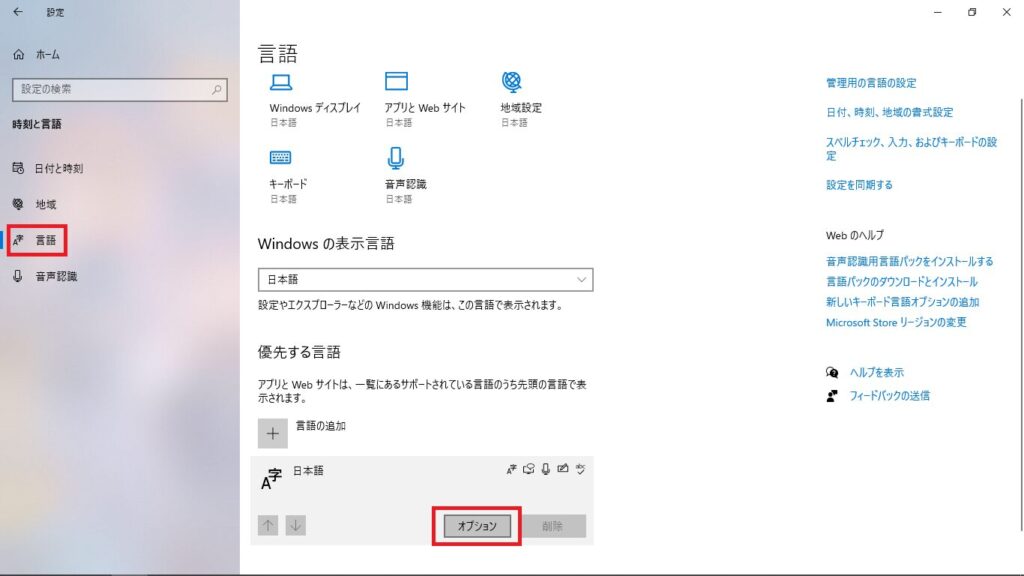Click the 言語の追加 label

(x=321, y=426)
